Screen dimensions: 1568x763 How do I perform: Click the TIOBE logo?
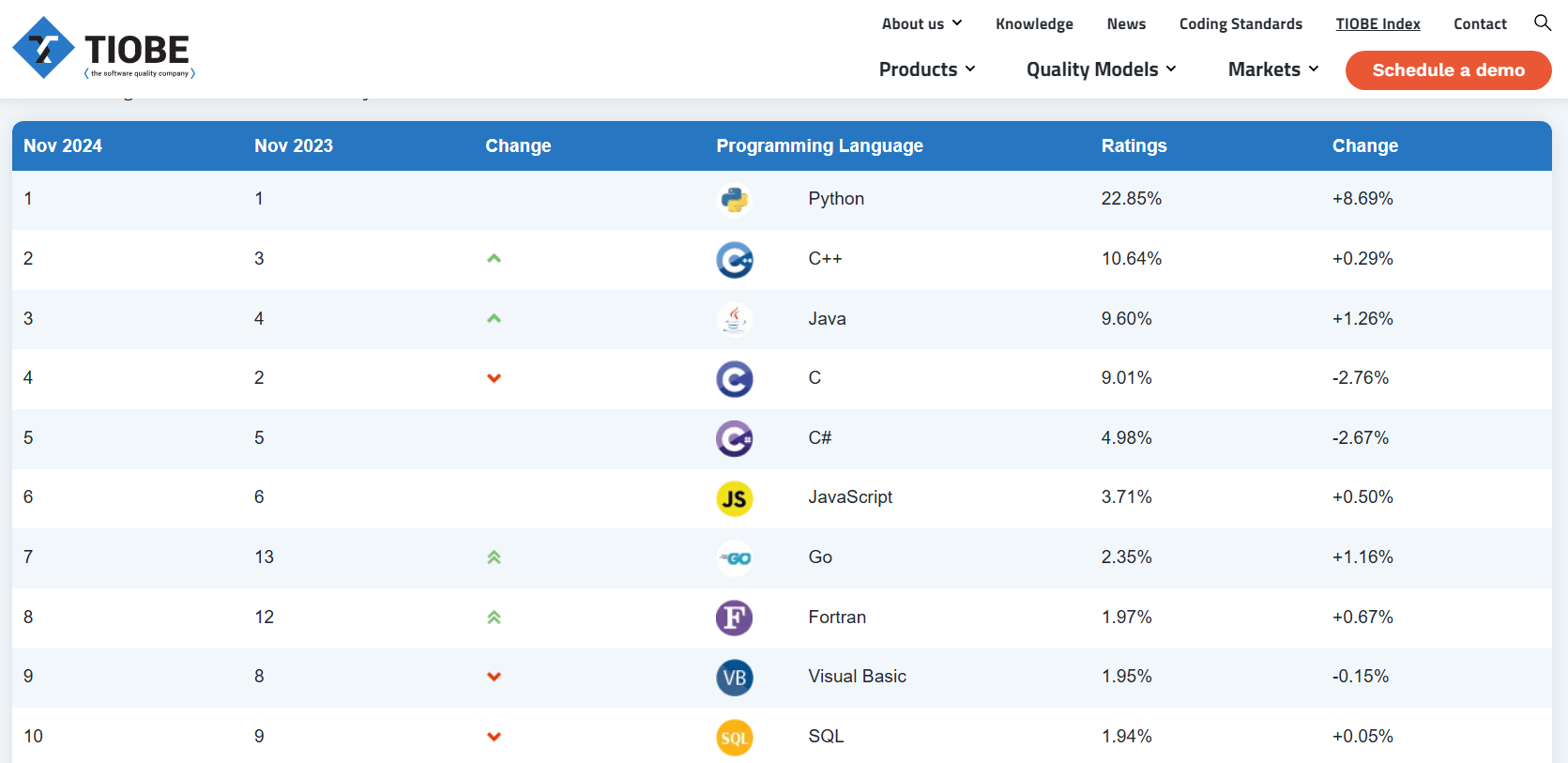[x=103, y=48]
